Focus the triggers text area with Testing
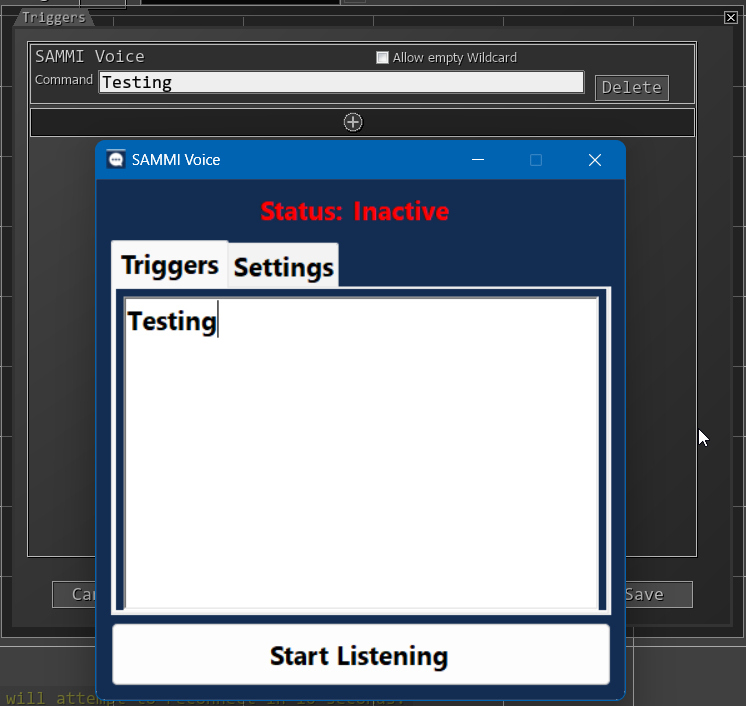The image size is (746, 706). pos(362,452)
